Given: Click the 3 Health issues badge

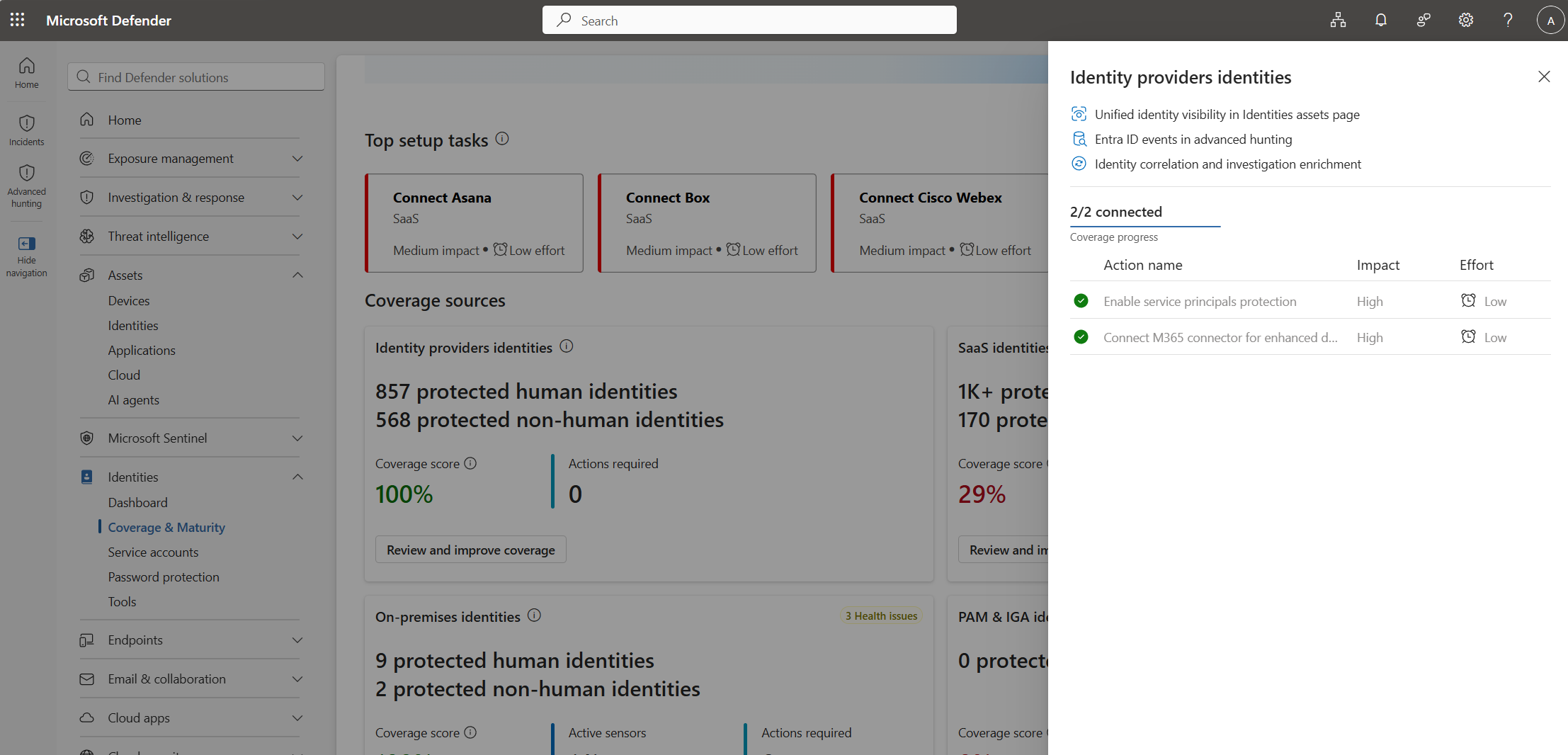Looking at the screenshot, I should pyautogui.click(x=881, y=615).
